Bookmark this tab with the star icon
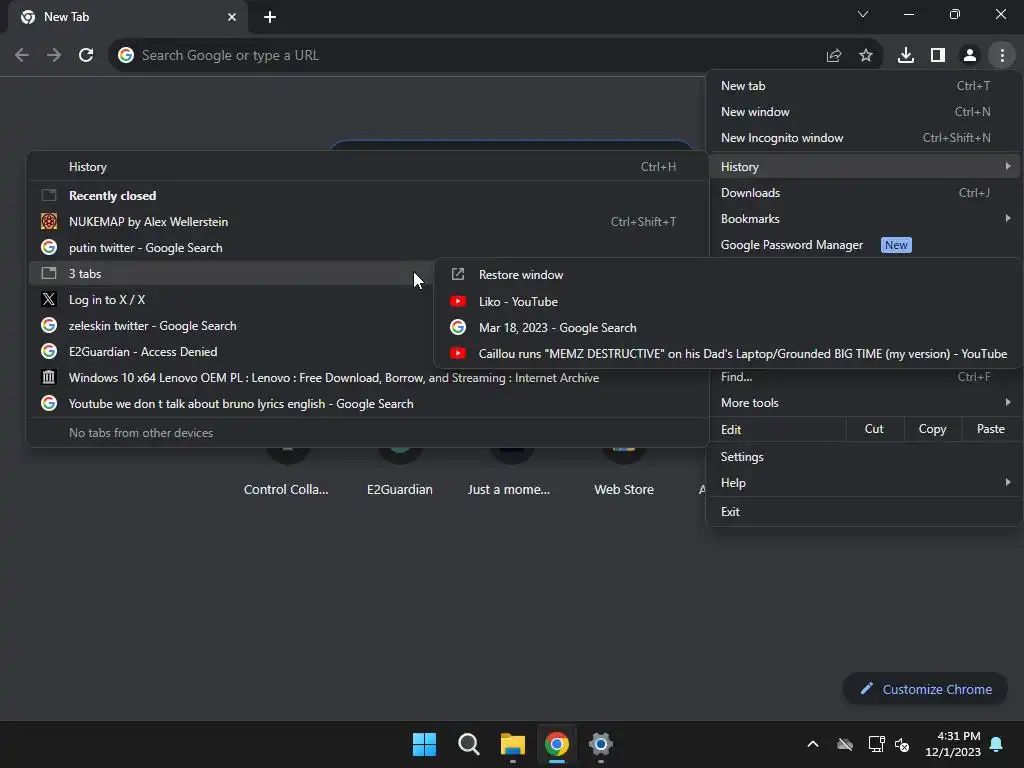Viewport: 1024px width, 768px height. click(x=866, y=56)
